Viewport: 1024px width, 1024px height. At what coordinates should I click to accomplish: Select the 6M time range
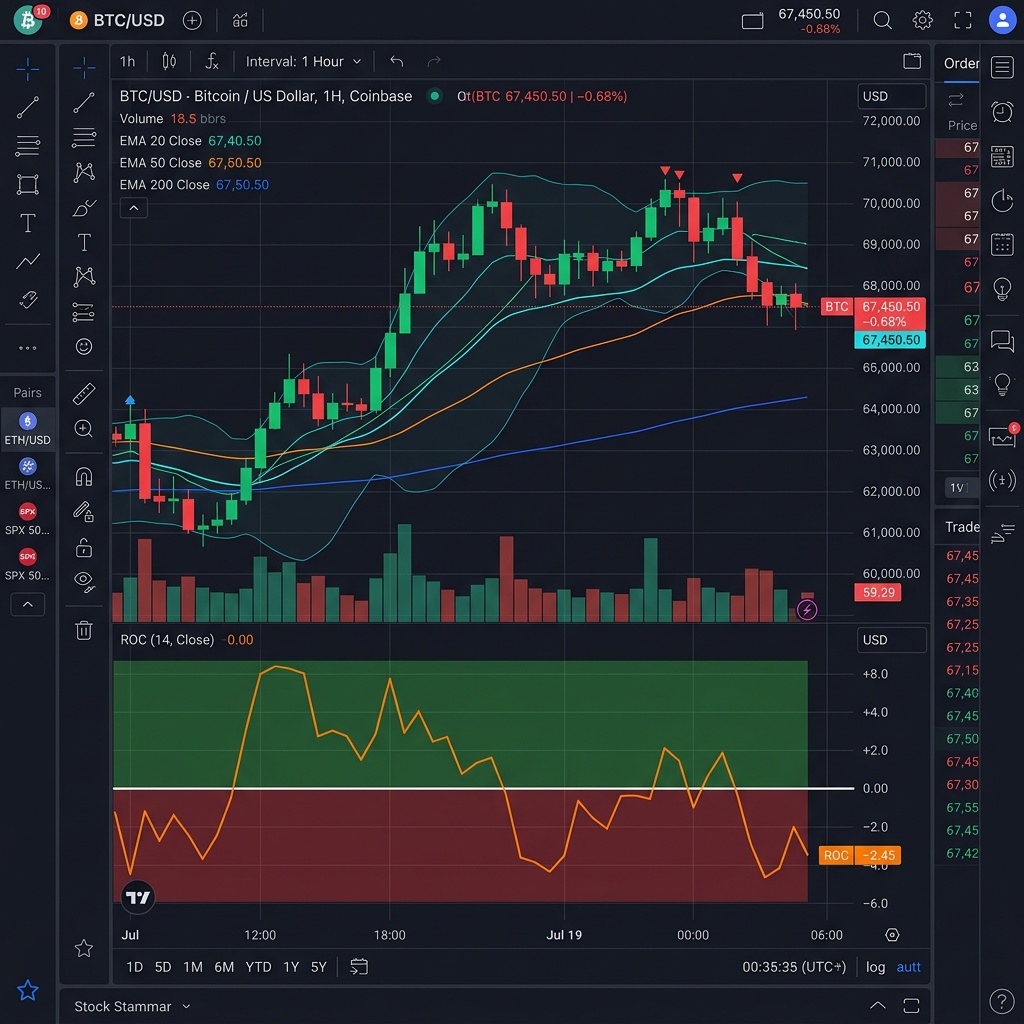224,967
